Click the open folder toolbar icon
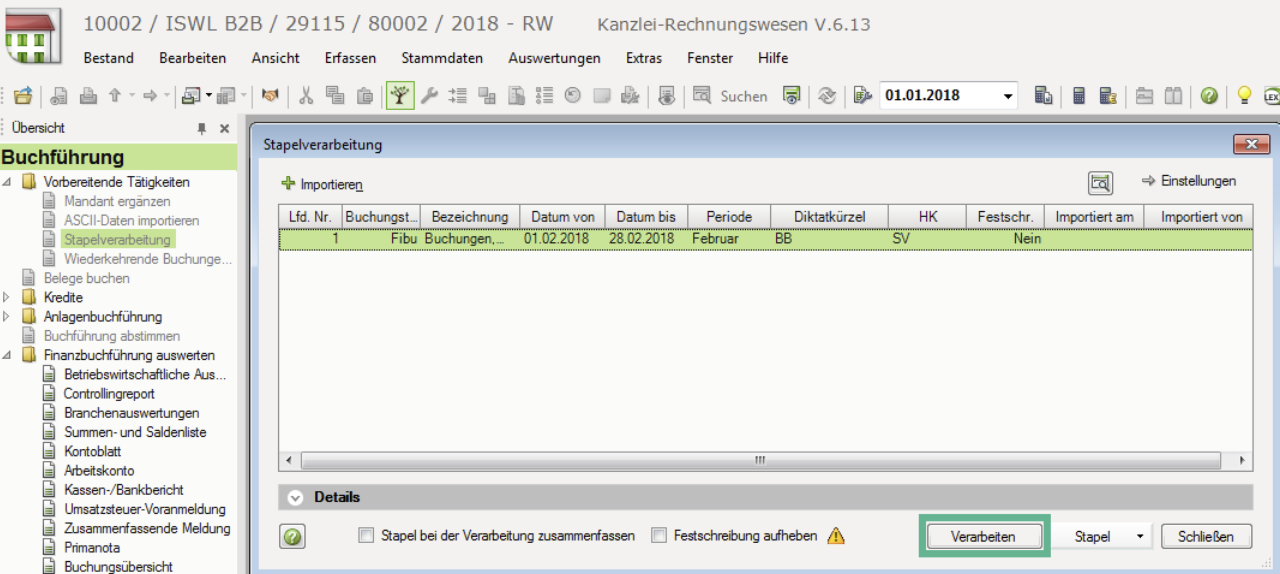1280x574 pixels. coord(23,96)
